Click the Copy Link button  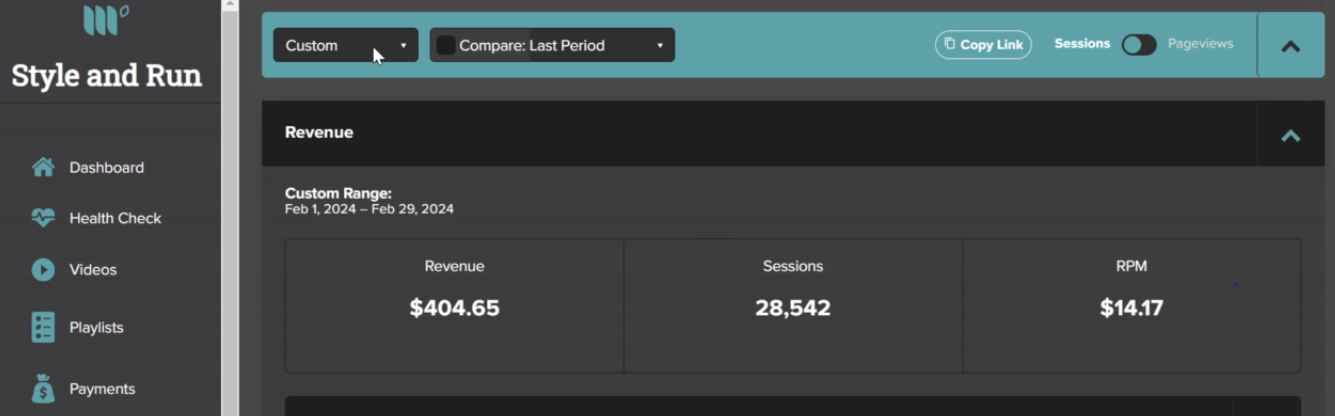(983, 45)
